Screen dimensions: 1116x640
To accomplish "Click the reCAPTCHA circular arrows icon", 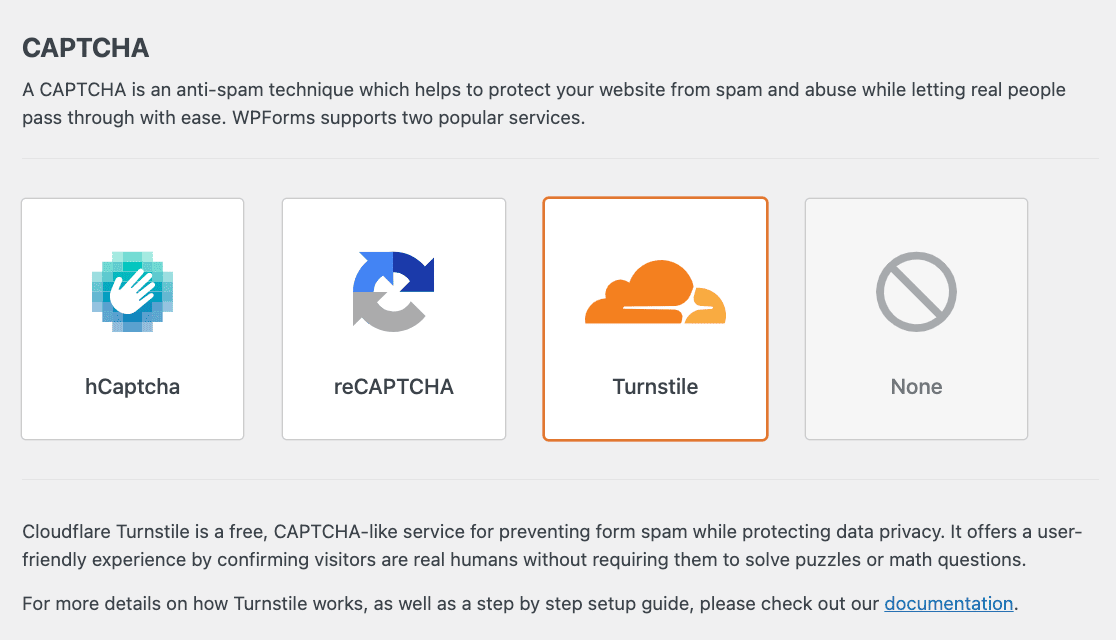I will pyautogui.click(x=393, y=292).
